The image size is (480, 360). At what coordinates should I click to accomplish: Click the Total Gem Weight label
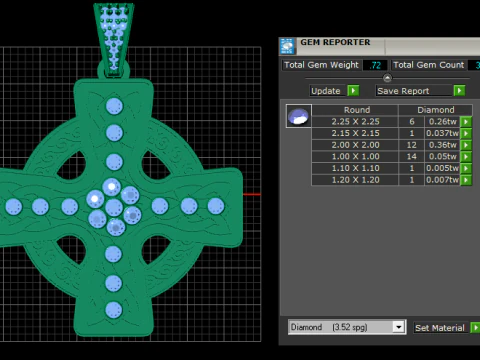321,65
